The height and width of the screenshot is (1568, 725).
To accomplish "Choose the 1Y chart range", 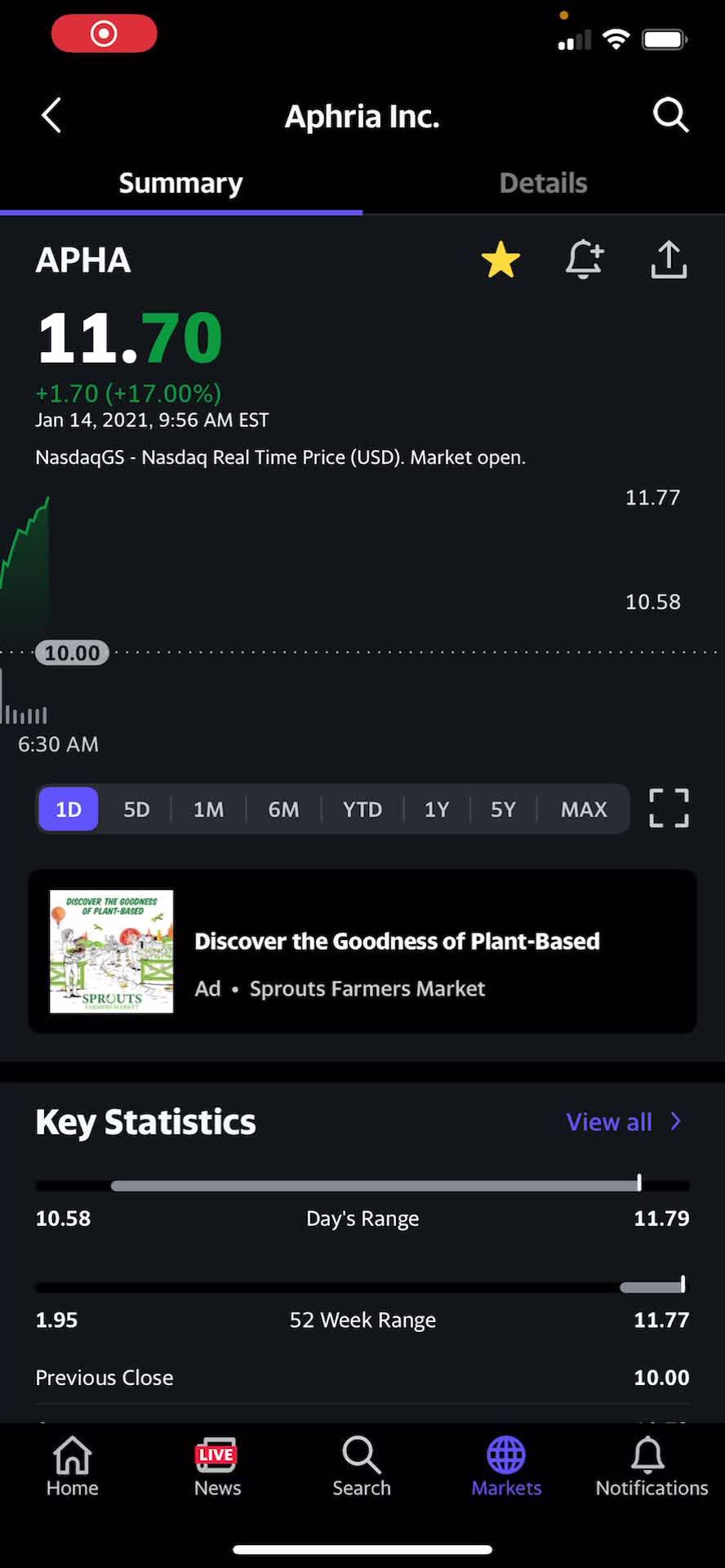I will point(437,809).
